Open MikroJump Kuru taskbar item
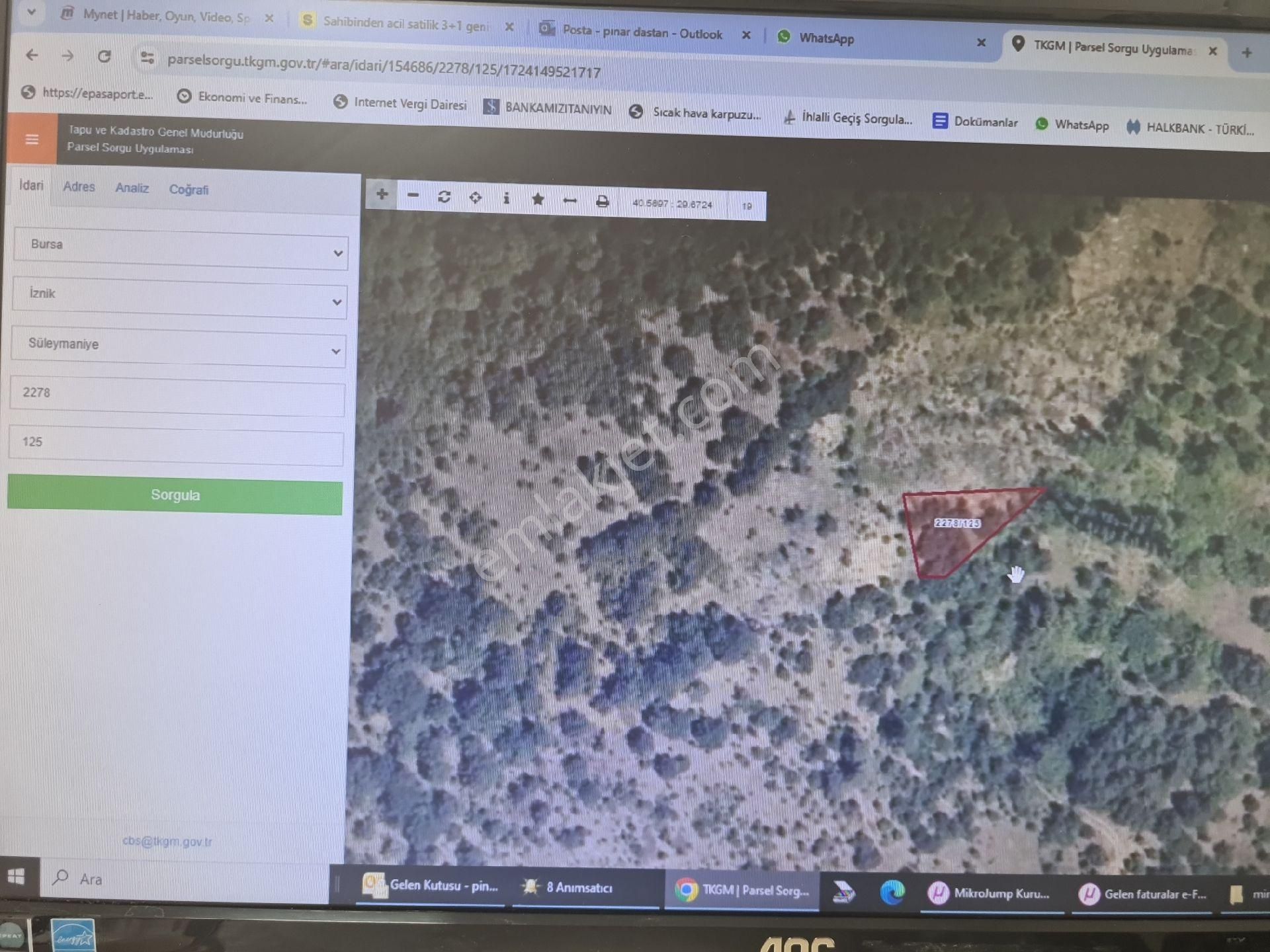Image resolution: width=1270 pixels, height=952 pixels. pos(991,894)
